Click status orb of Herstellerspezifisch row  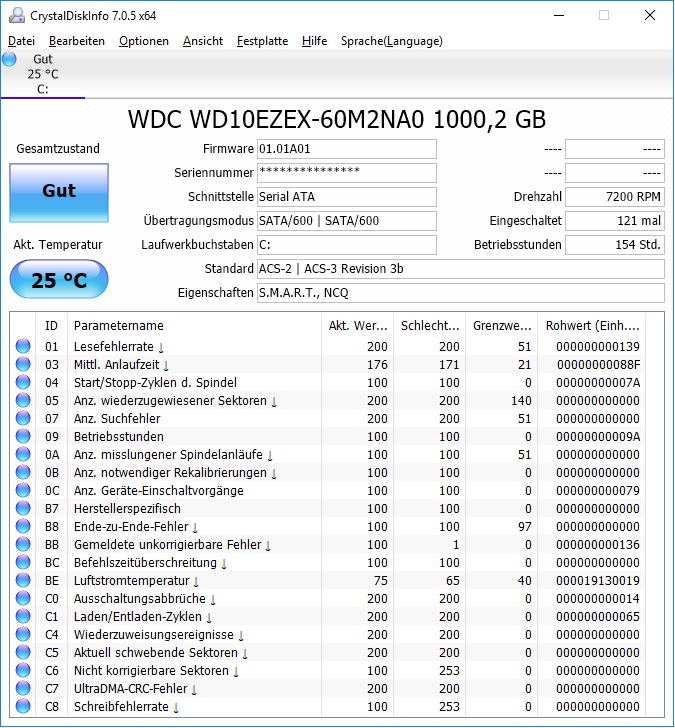23,508
